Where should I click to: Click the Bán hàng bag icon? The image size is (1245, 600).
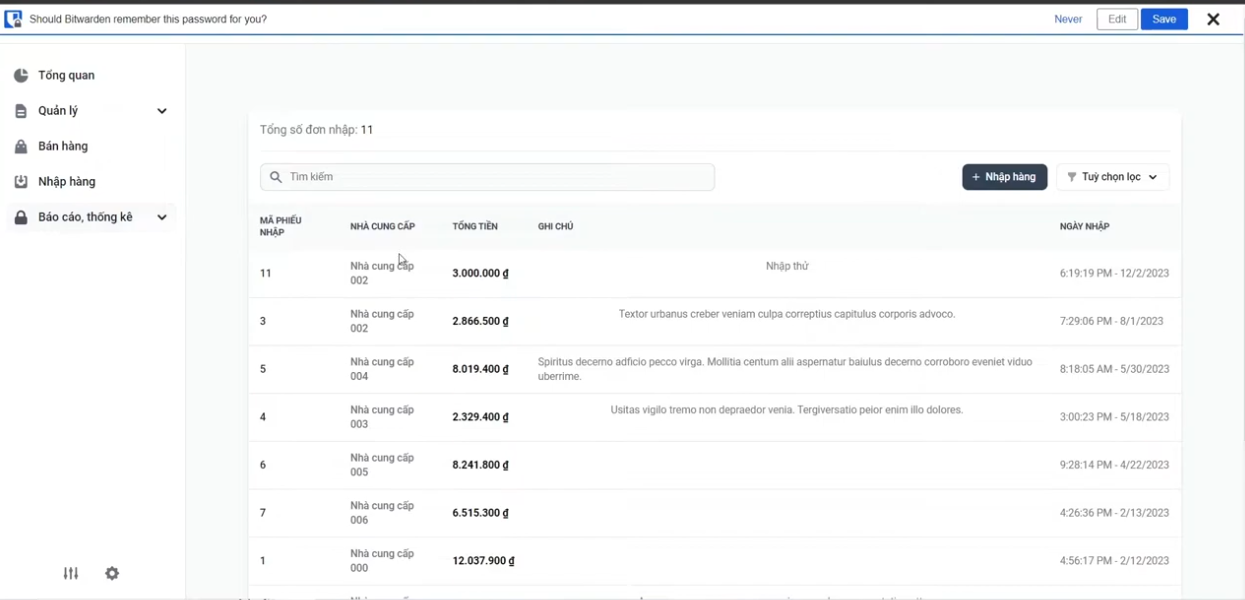pos(21,147)
